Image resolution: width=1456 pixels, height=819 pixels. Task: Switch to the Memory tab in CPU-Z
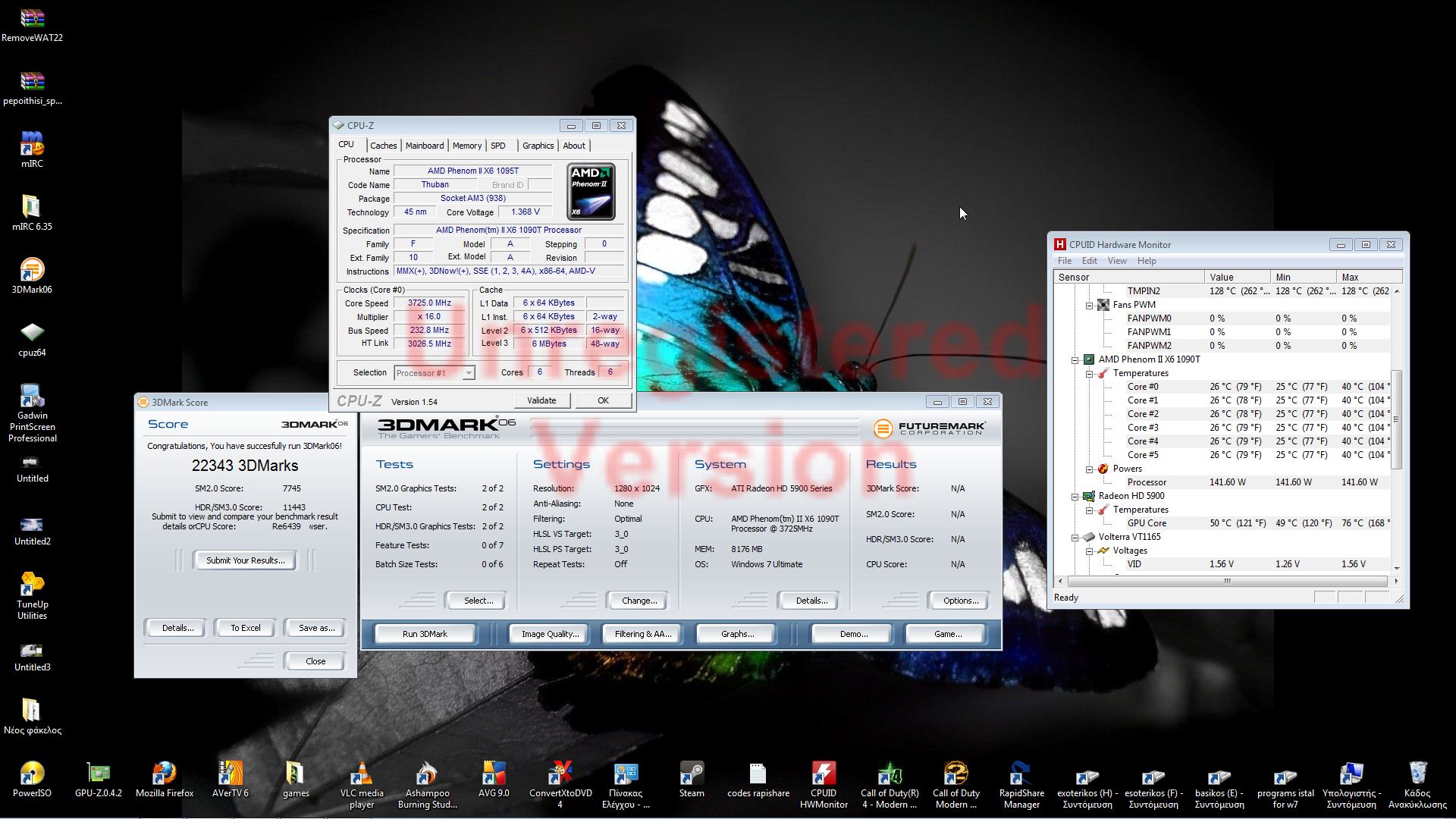(467, 146)
